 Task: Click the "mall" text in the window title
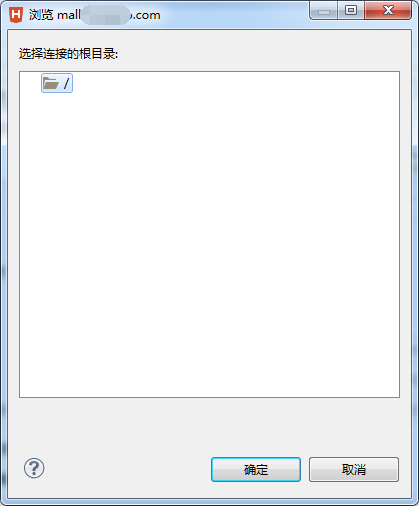coord(69,15)
